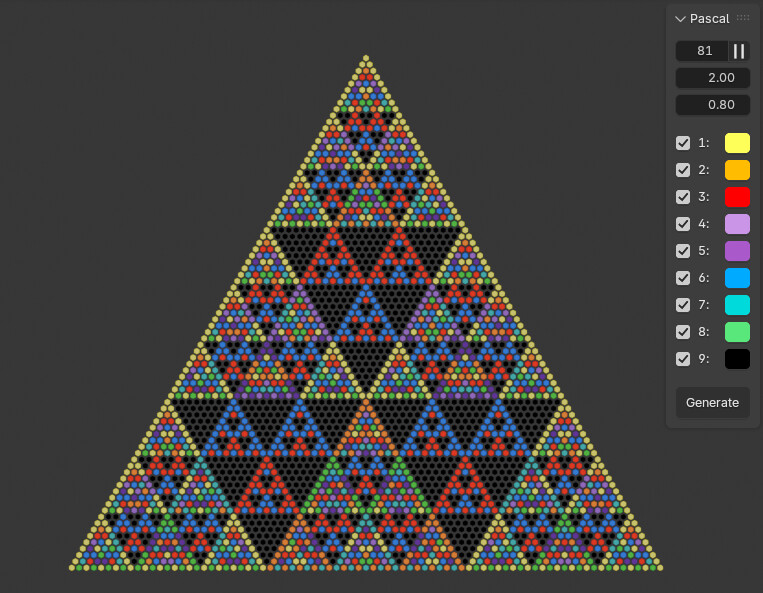Uncheck the checkbox for color 6
This screenshot has height=593, width=763.
683,278
